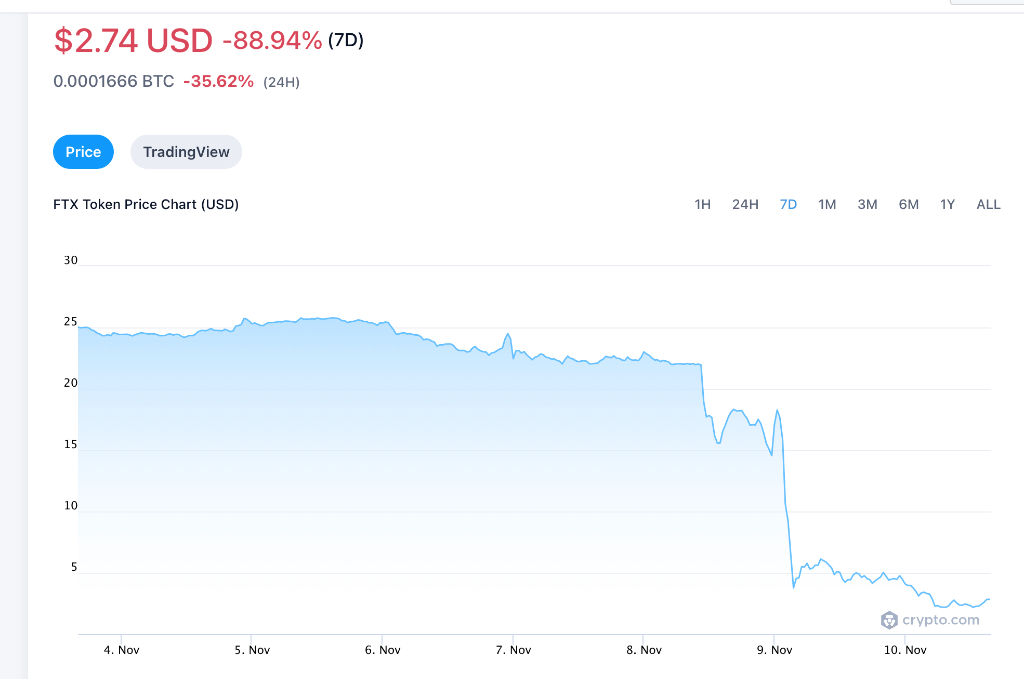Click the -35.62% 24H change figure
The width and height of the screenshot is (1024, 679).
point(218,81)
